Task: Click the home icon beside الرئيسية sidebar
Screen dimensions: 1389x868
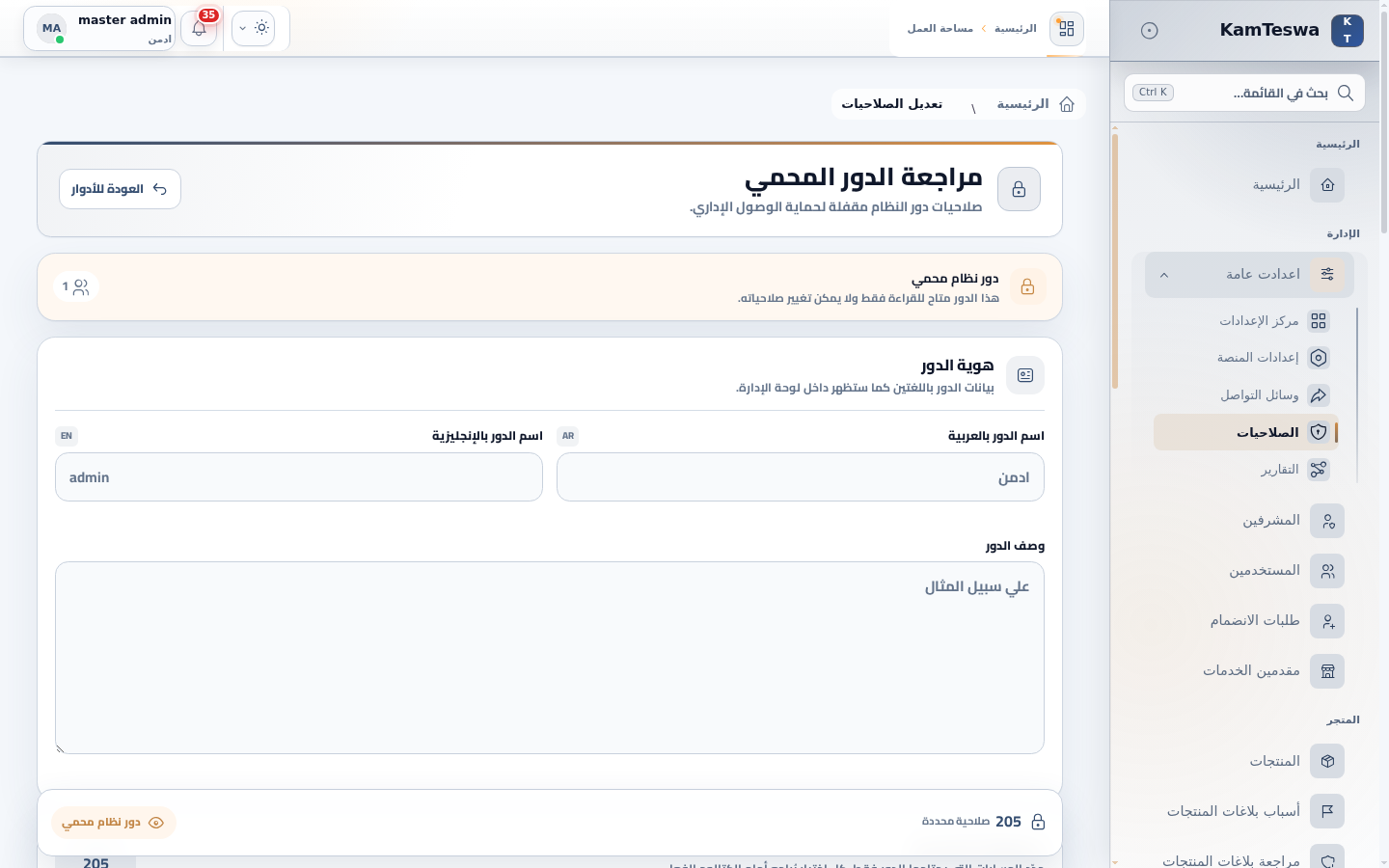Action: point(1327,185)
